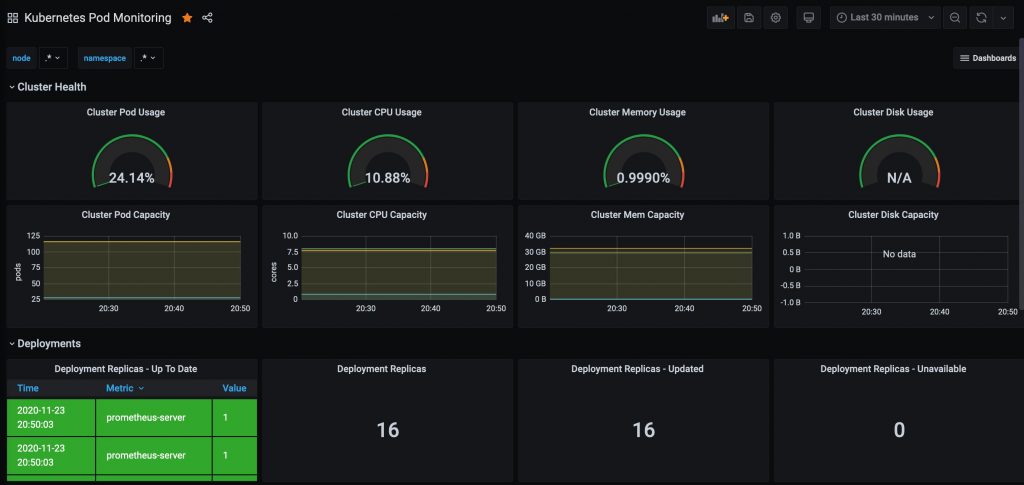The height and width of the screenshot is (485, 1024).
Task: Click the dashboard grid icon beside title
Action: point(12,18)
